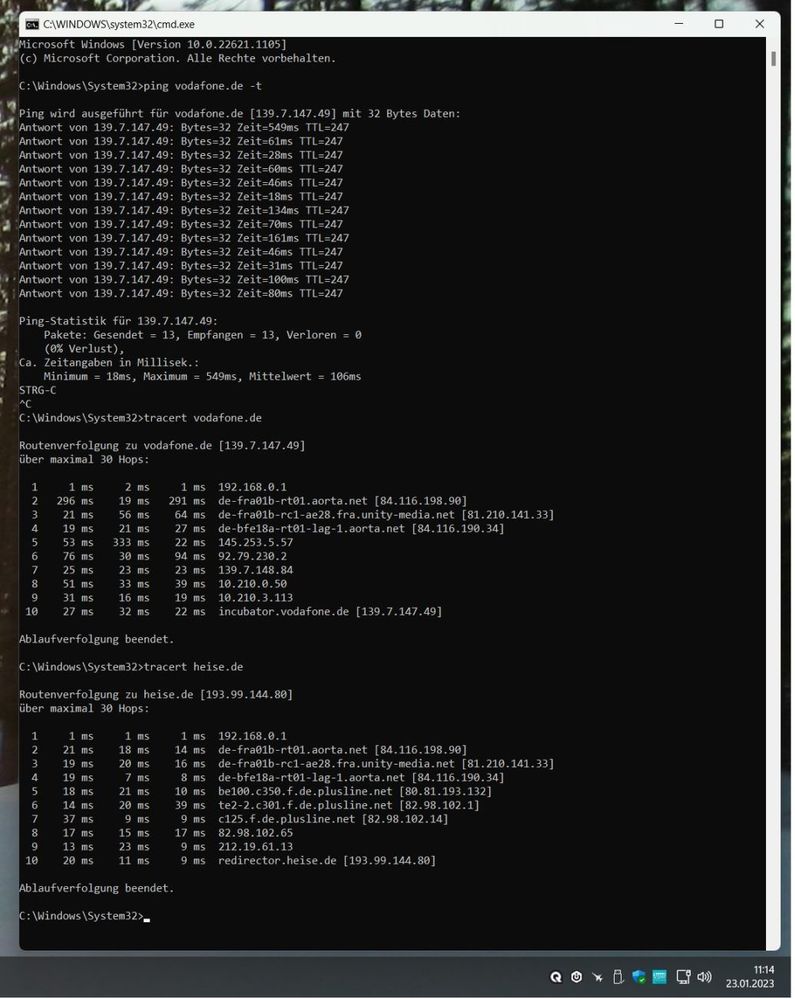795x999 pixels.
Task: Click the 'tracert heise.de' command line
Action: 131,667
